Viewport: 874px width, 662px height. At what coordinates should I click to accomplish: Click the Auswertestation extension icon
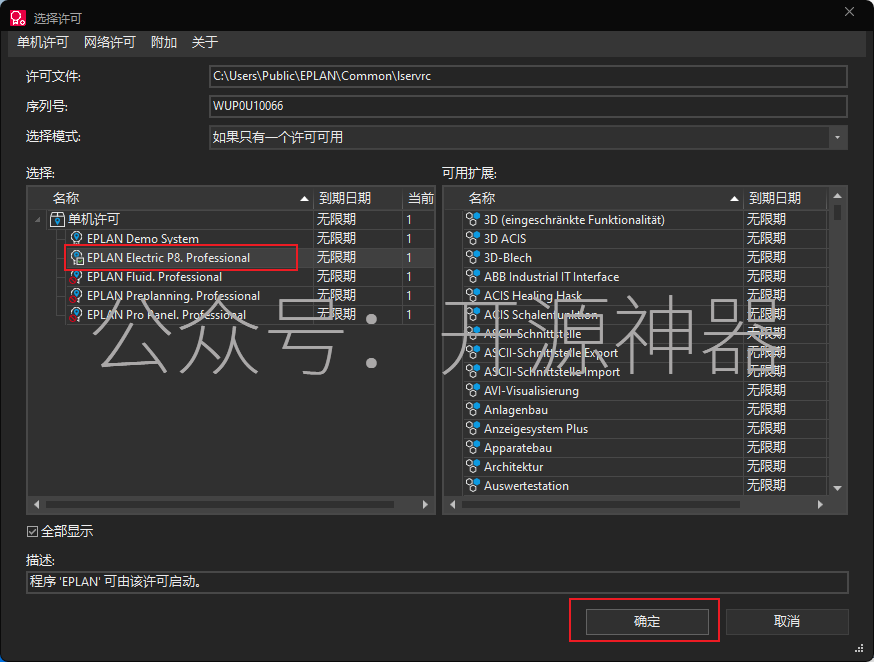tap(473, 485)
